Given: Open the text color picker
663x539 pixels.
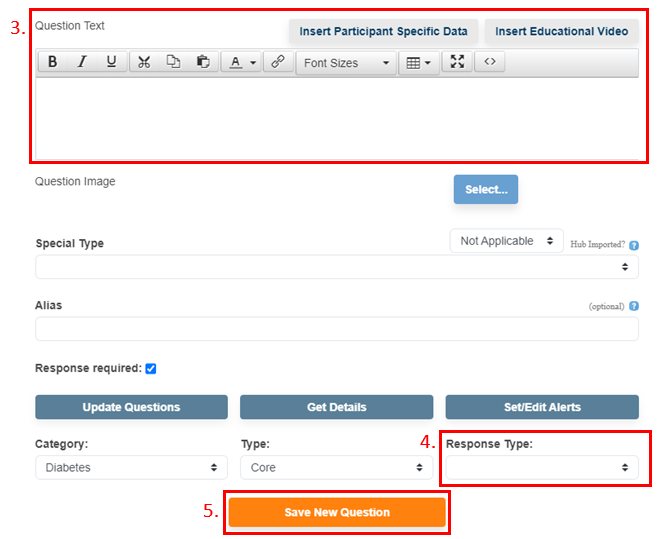Looking at the screenshot, I should (x=240, y=63).
